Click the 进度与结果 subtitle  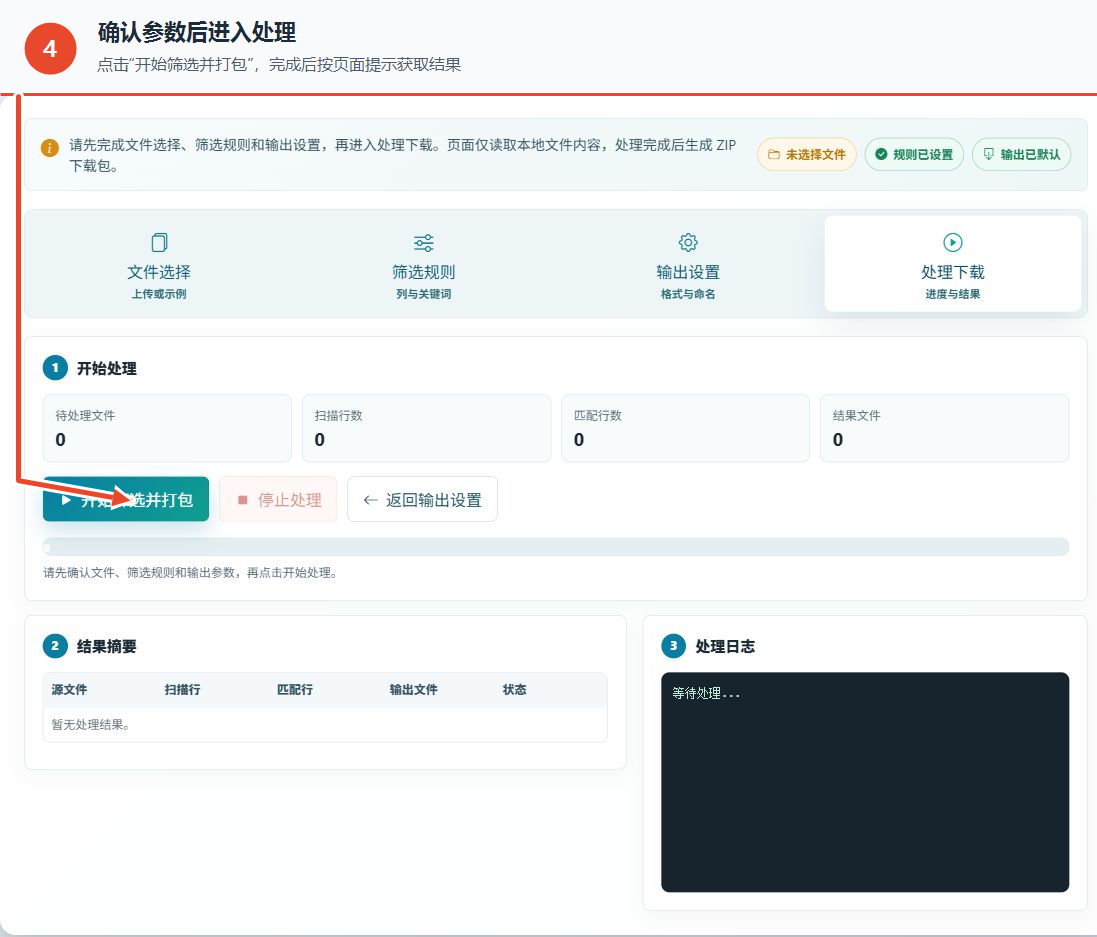pyautogui.click(x=952, y=294)
